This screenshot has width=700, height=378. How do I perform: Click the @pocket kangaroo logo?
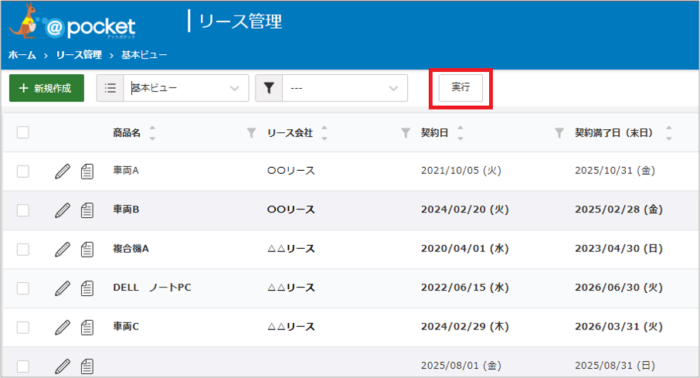[72, 22]
